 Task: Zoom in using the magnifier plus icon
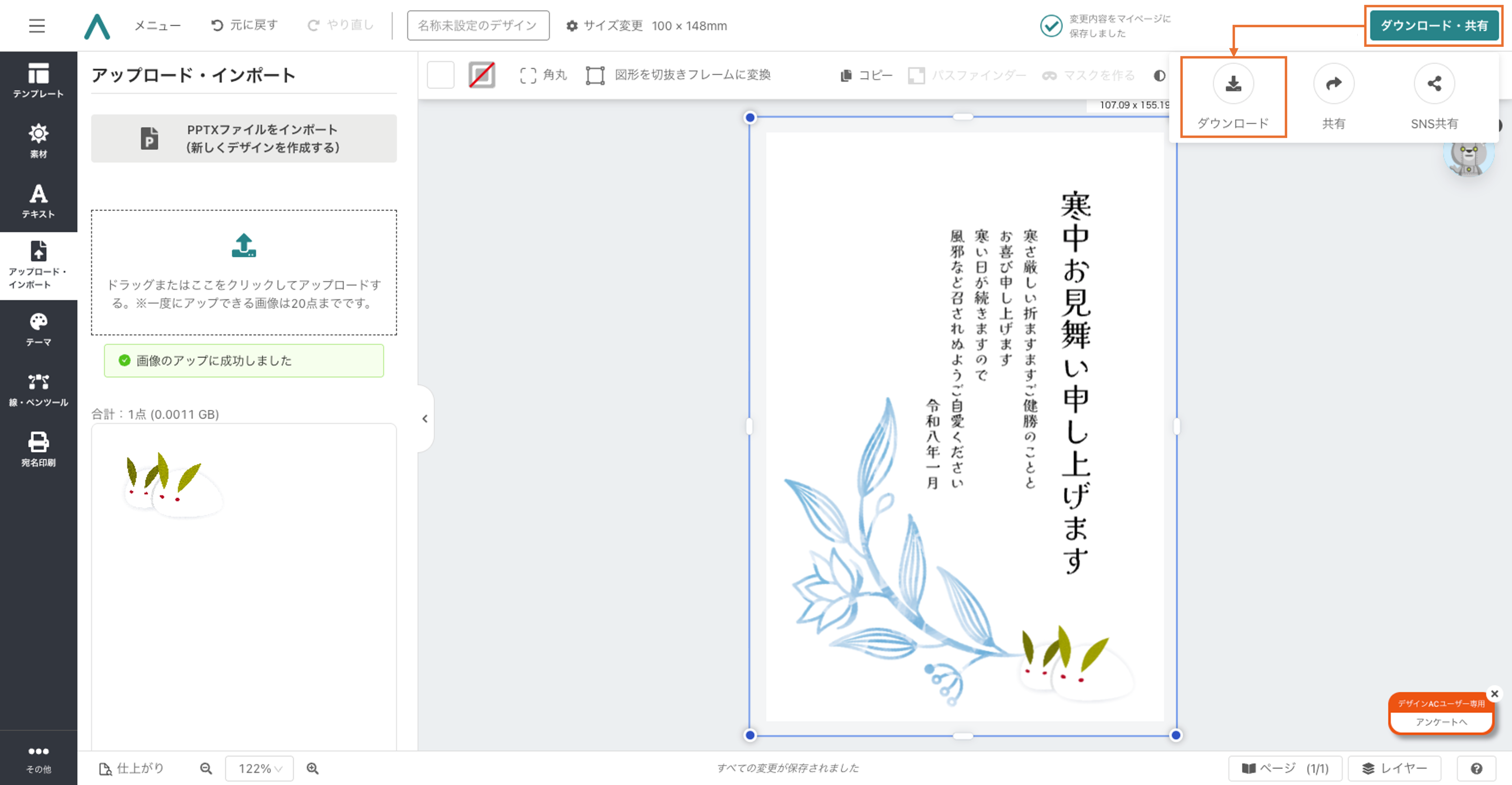click(313, 768)
